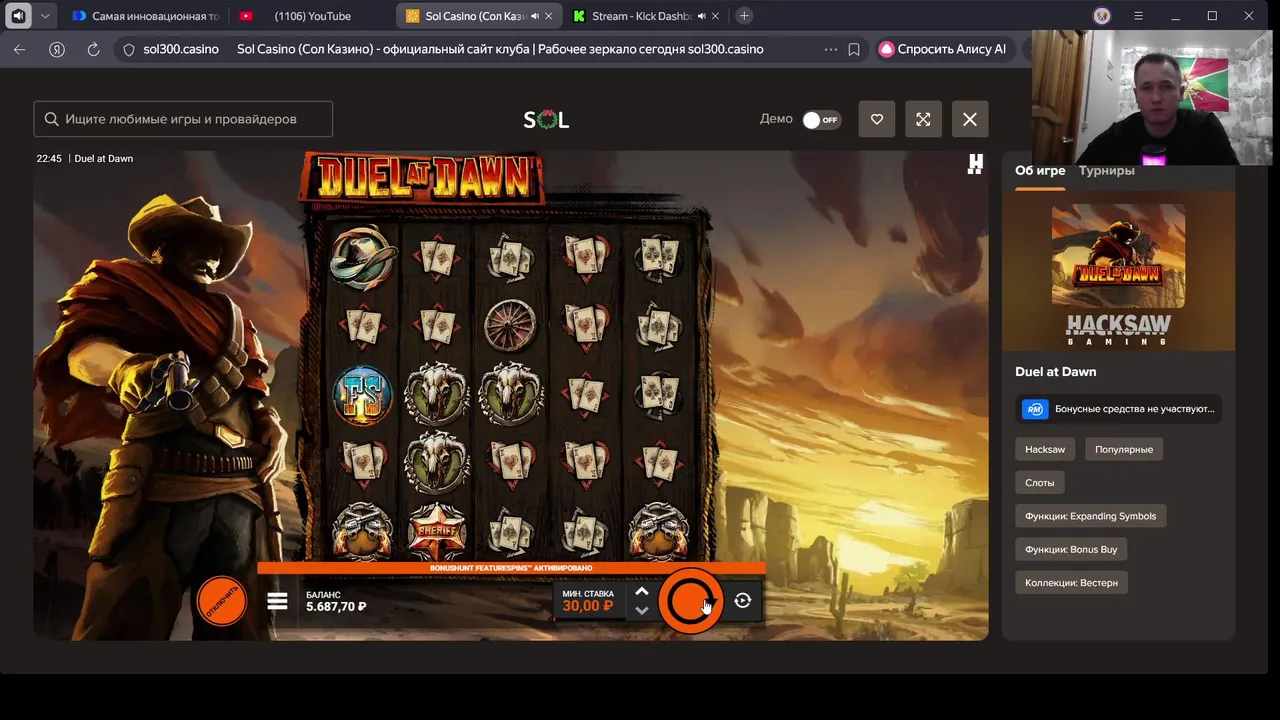This screenshot has height=720, width=1280.
Task: Toggle the Демо mode switch
Action: 821,119
